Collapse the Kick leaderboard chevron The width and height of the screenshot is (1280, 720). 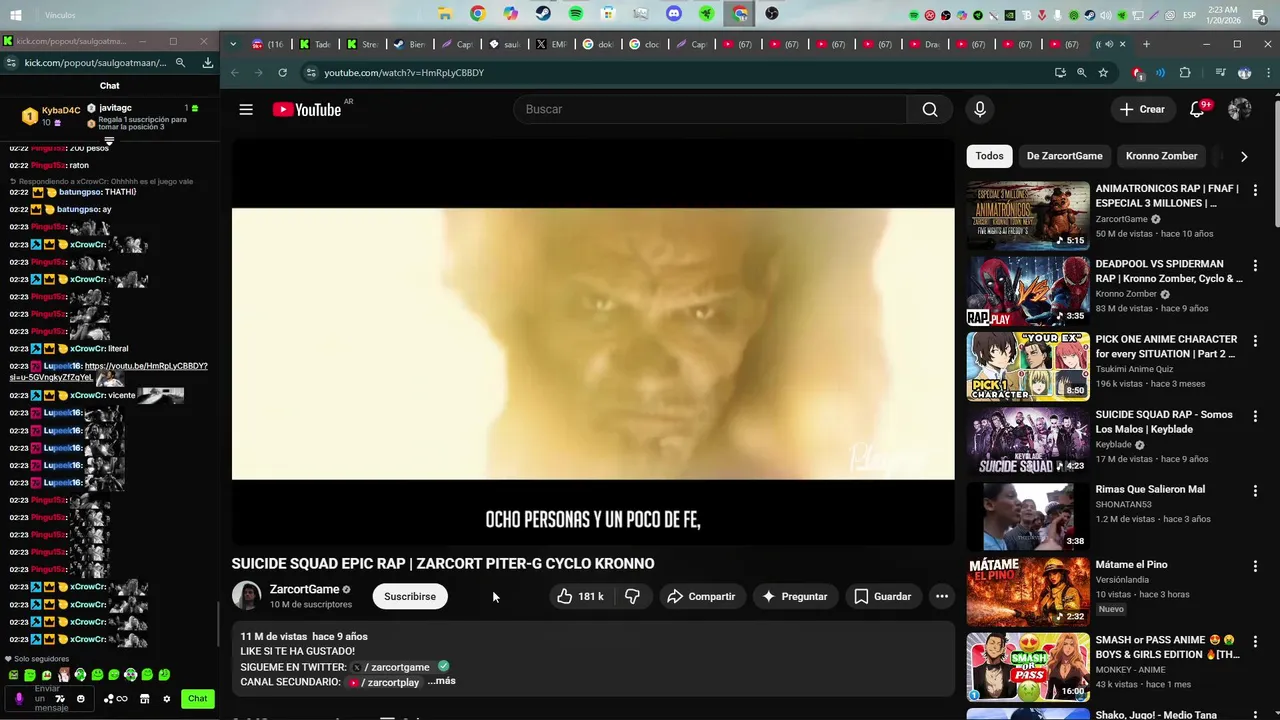click(109, 141)
